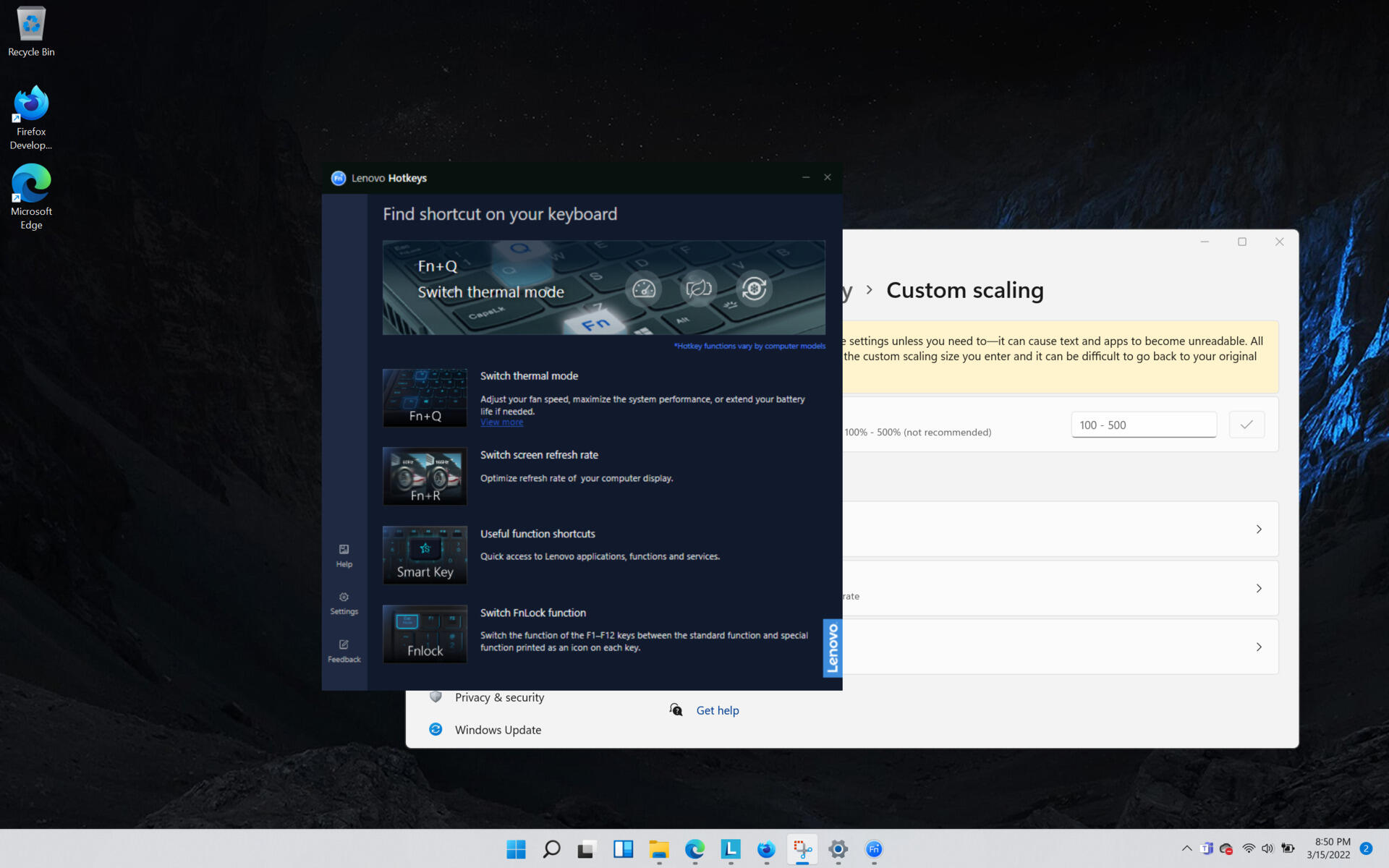The image size is (1389, 868).
Task: Open Widgets on the taskbar
Action: point(623,849)
